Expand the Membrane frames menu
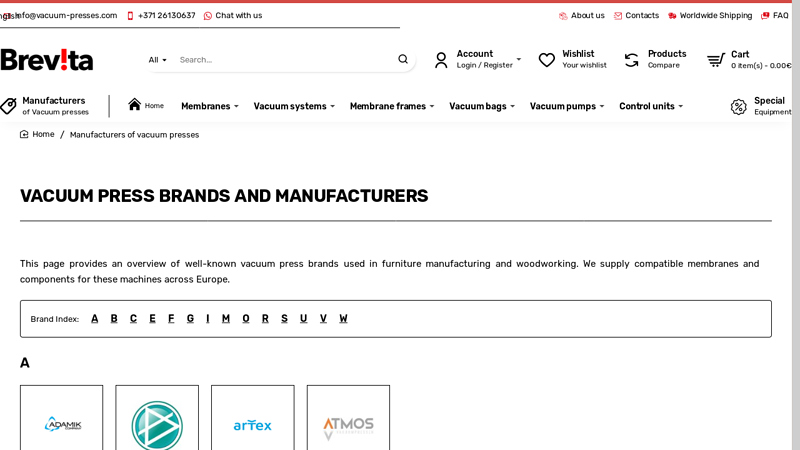 392,106
